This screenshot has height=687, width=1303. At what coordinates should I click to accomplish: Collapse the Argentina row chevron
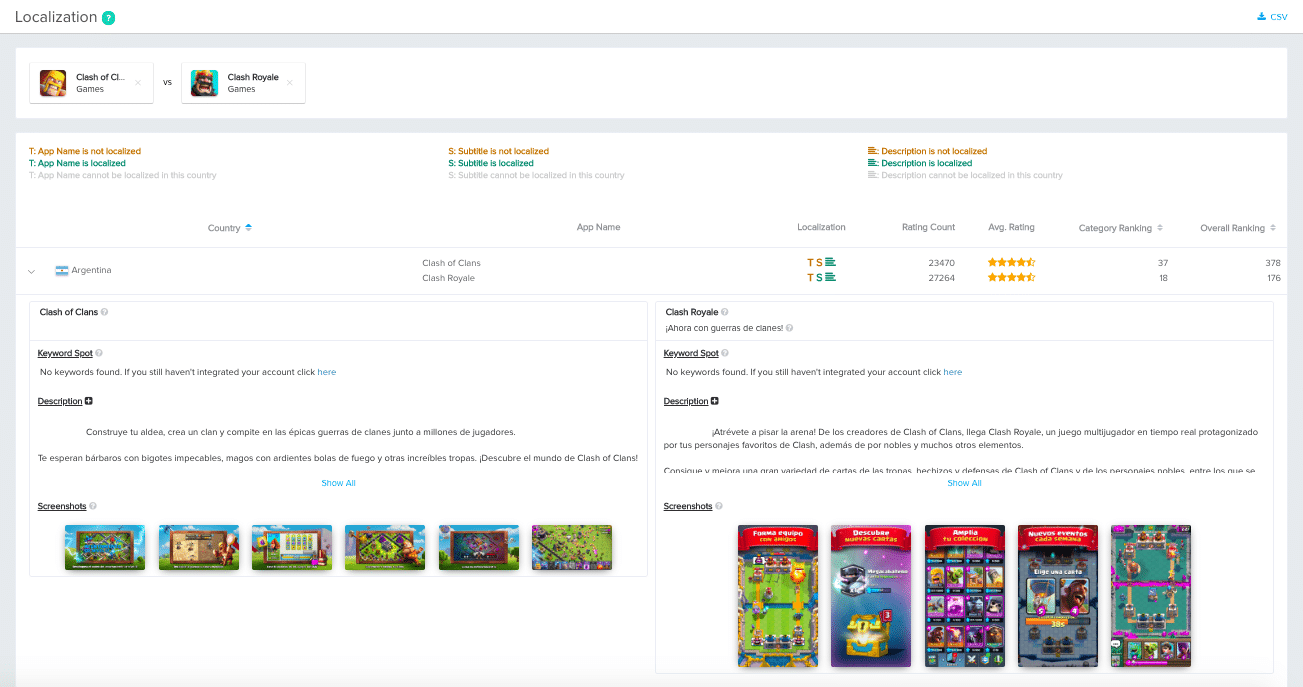[31, 271]
